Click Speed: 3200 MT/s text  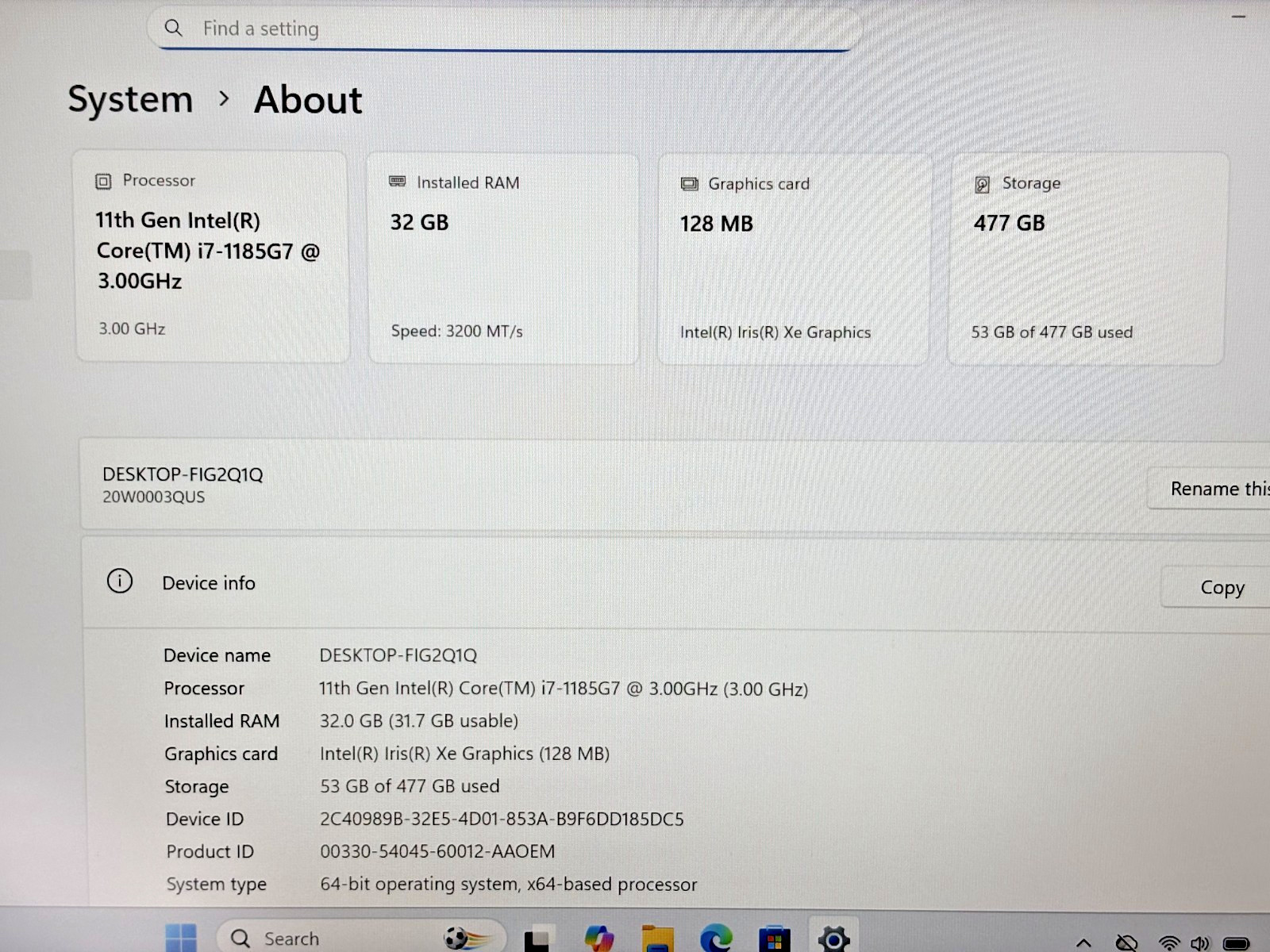(456, 332)
